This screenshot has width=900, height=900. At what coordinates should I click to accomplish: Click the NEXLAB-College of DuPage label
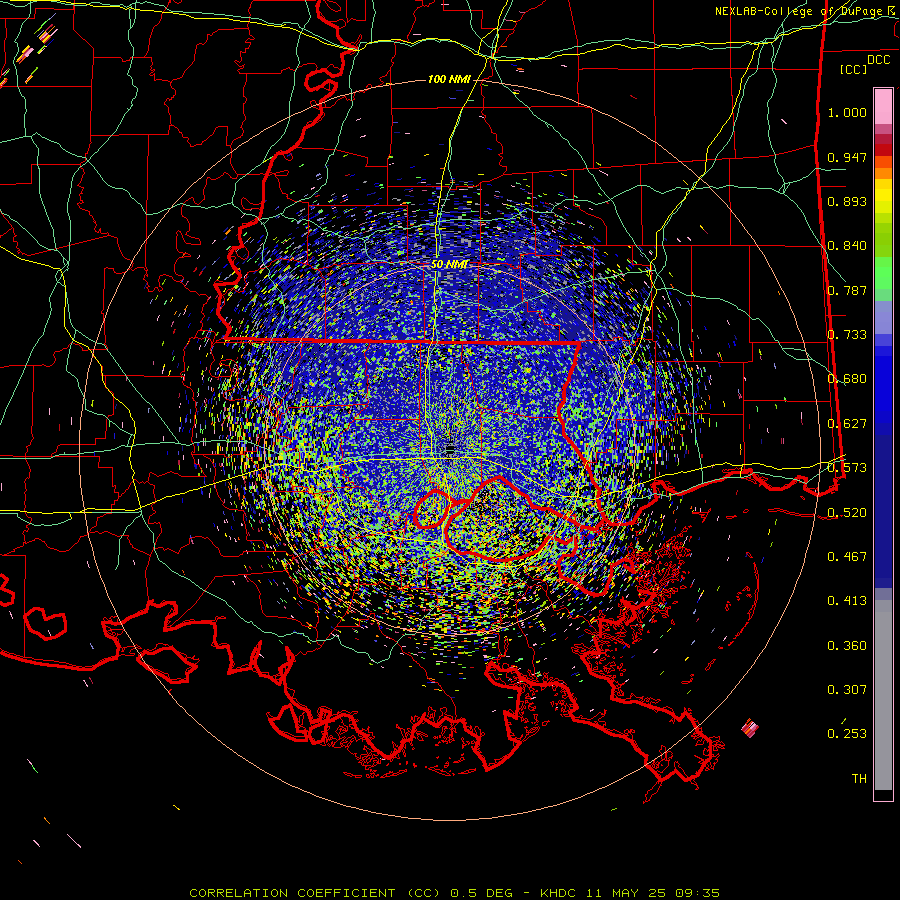801,11
